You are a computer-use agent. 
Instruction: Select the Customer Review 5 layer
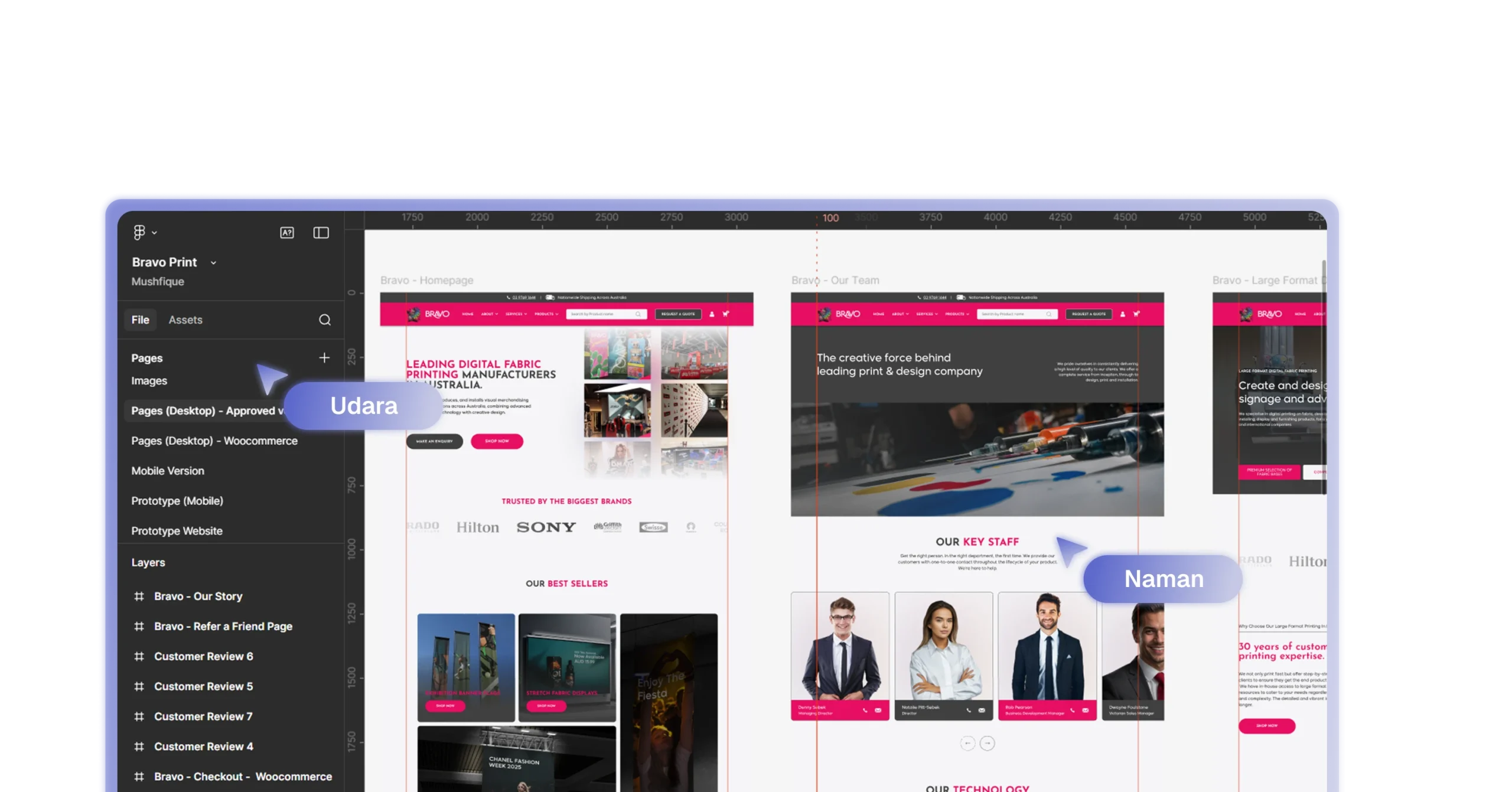tap(203, 687)
